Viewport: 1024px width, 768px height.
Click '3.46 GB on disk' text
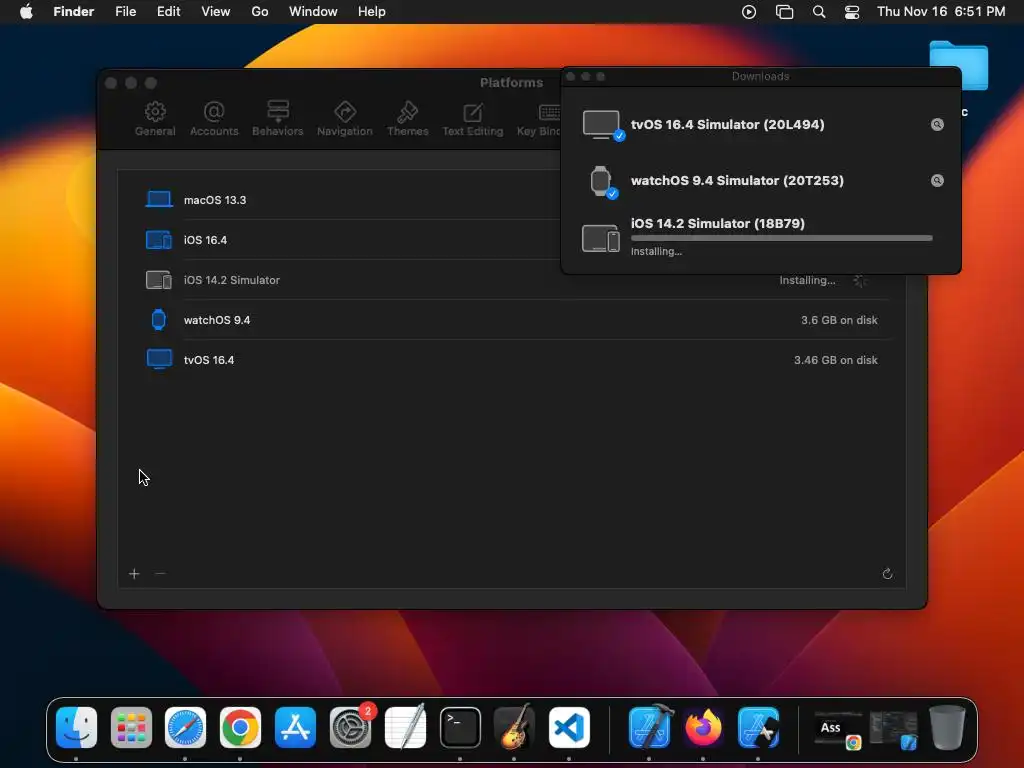pyautogui.click(x=835, y=360)
